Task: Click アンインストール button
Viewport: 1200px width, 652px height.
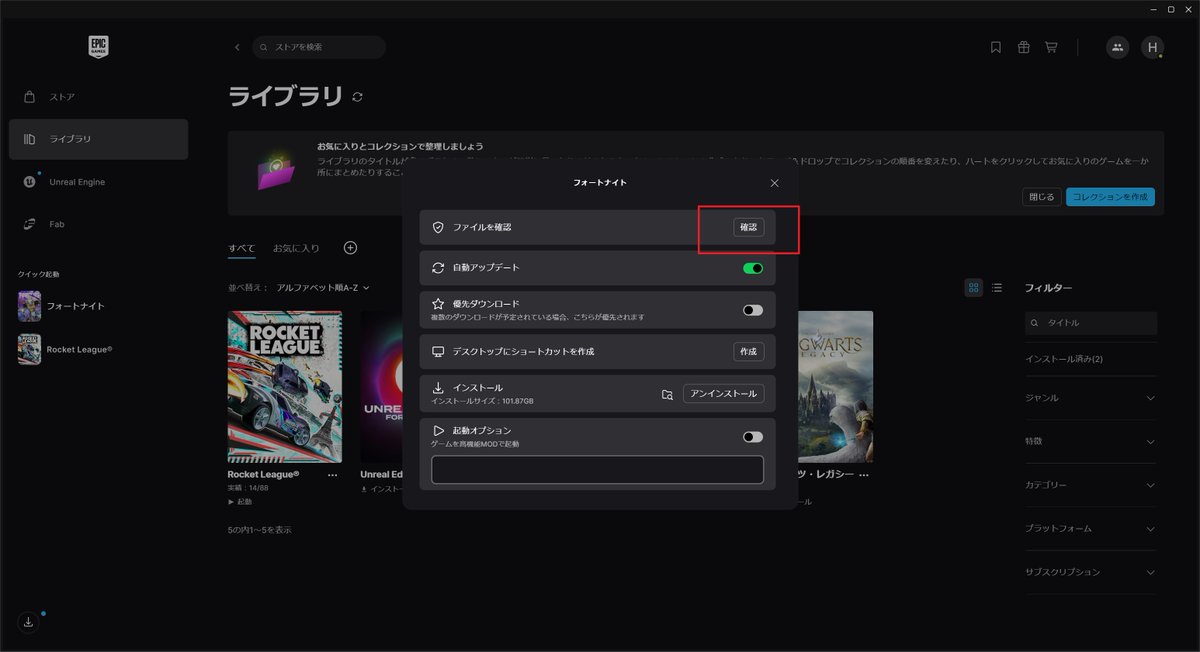Action: pos(724,394)
